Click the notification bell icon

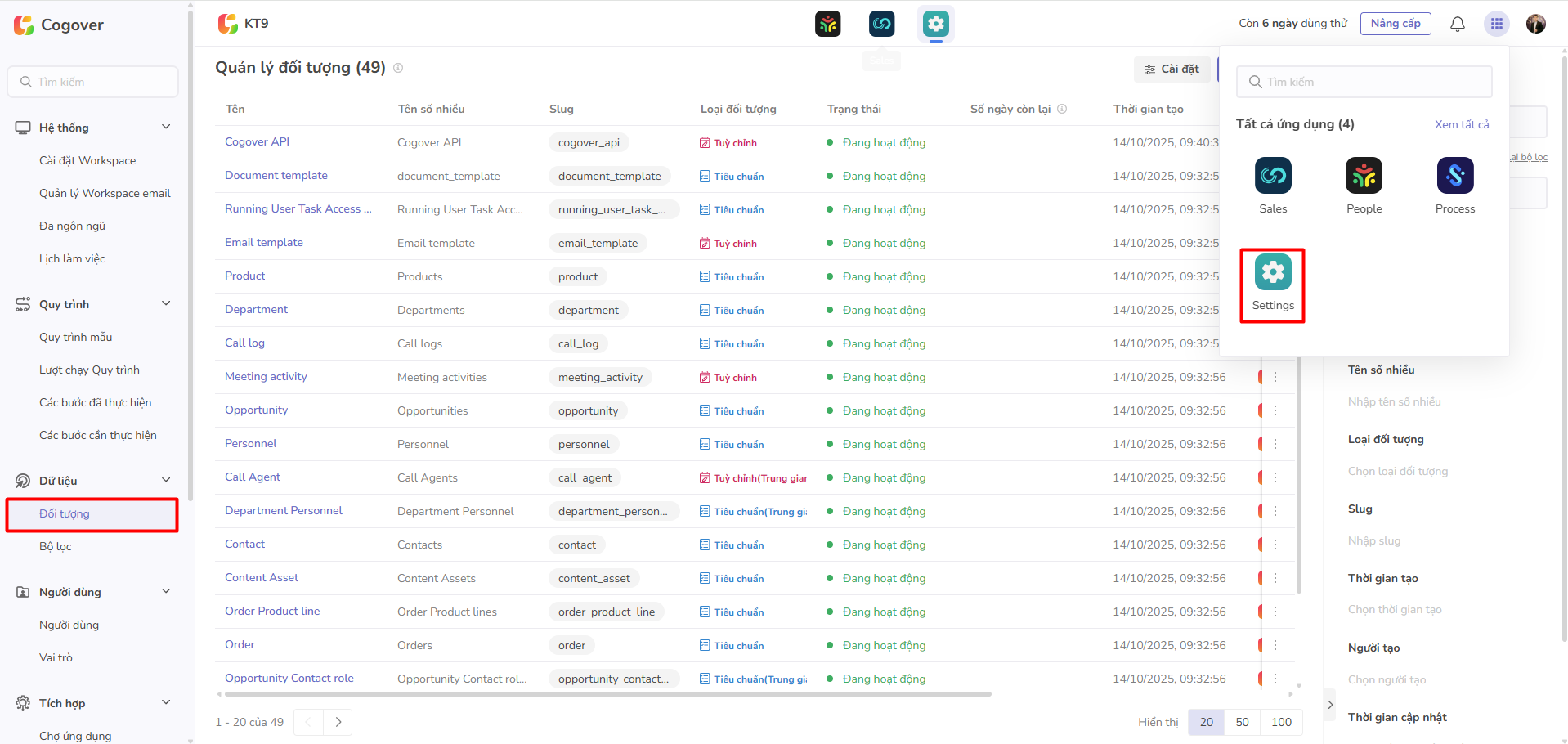point(1457,24)
